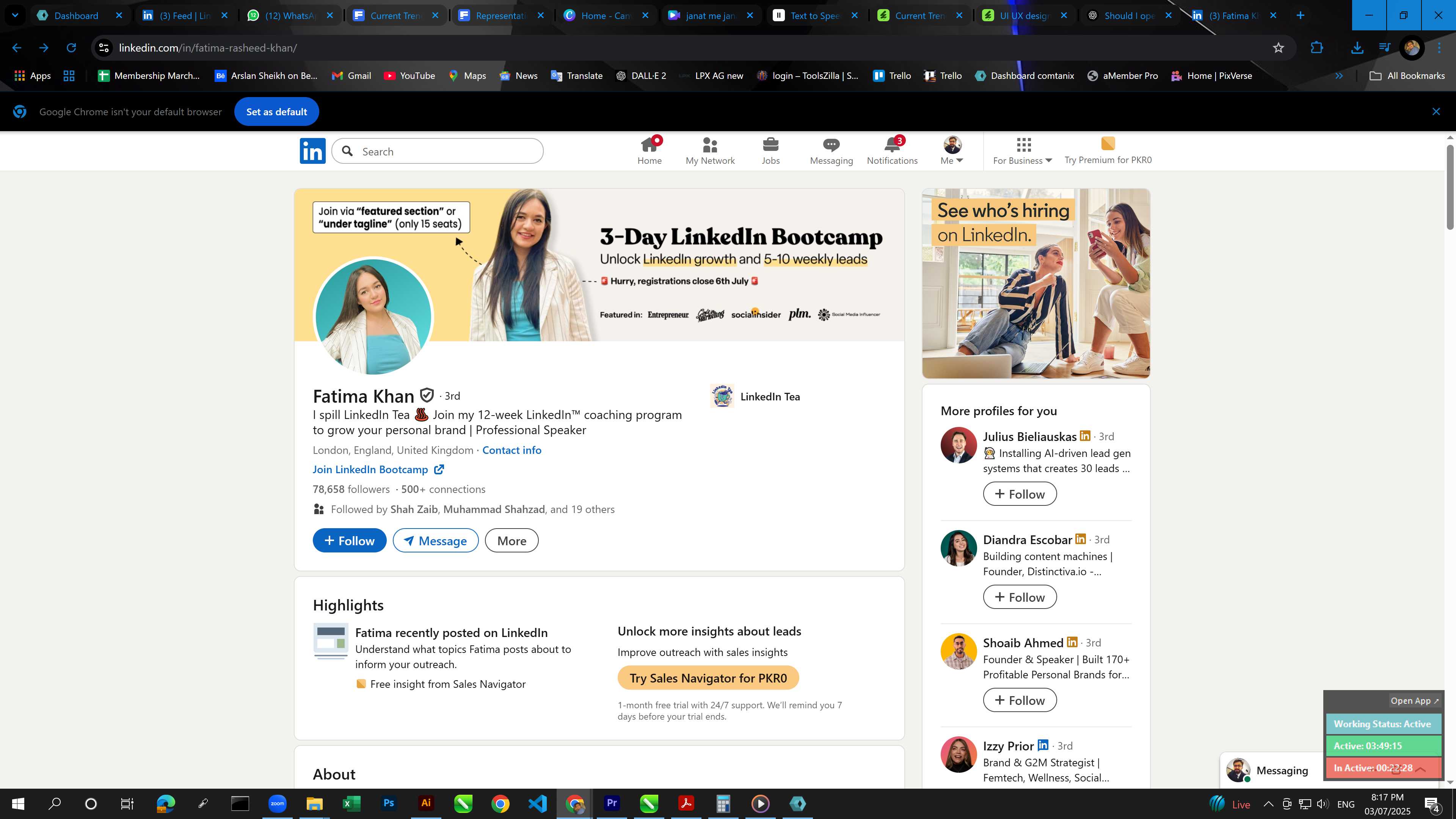This screenshot has width=1456, height=819.
Task: Switch to UI UX design tab
Action: tap(1024, 15)
